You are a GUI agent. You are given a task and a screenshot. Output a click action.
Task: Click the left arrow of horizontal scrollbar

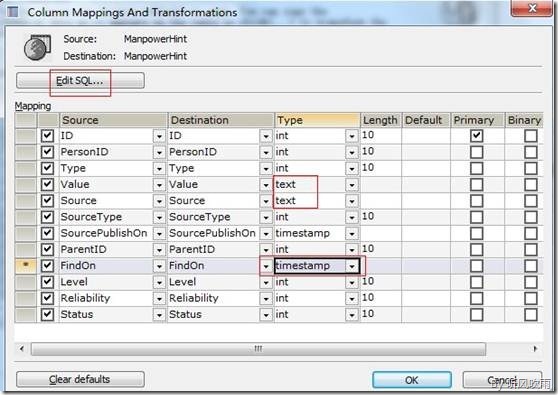coord(22,348)
